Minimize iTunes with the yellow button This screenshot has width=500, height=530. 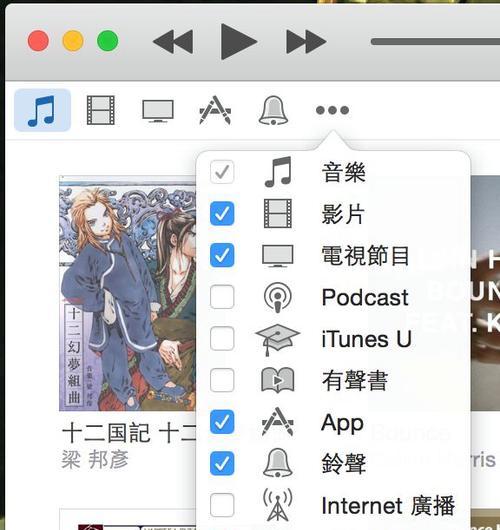point(73,41)
